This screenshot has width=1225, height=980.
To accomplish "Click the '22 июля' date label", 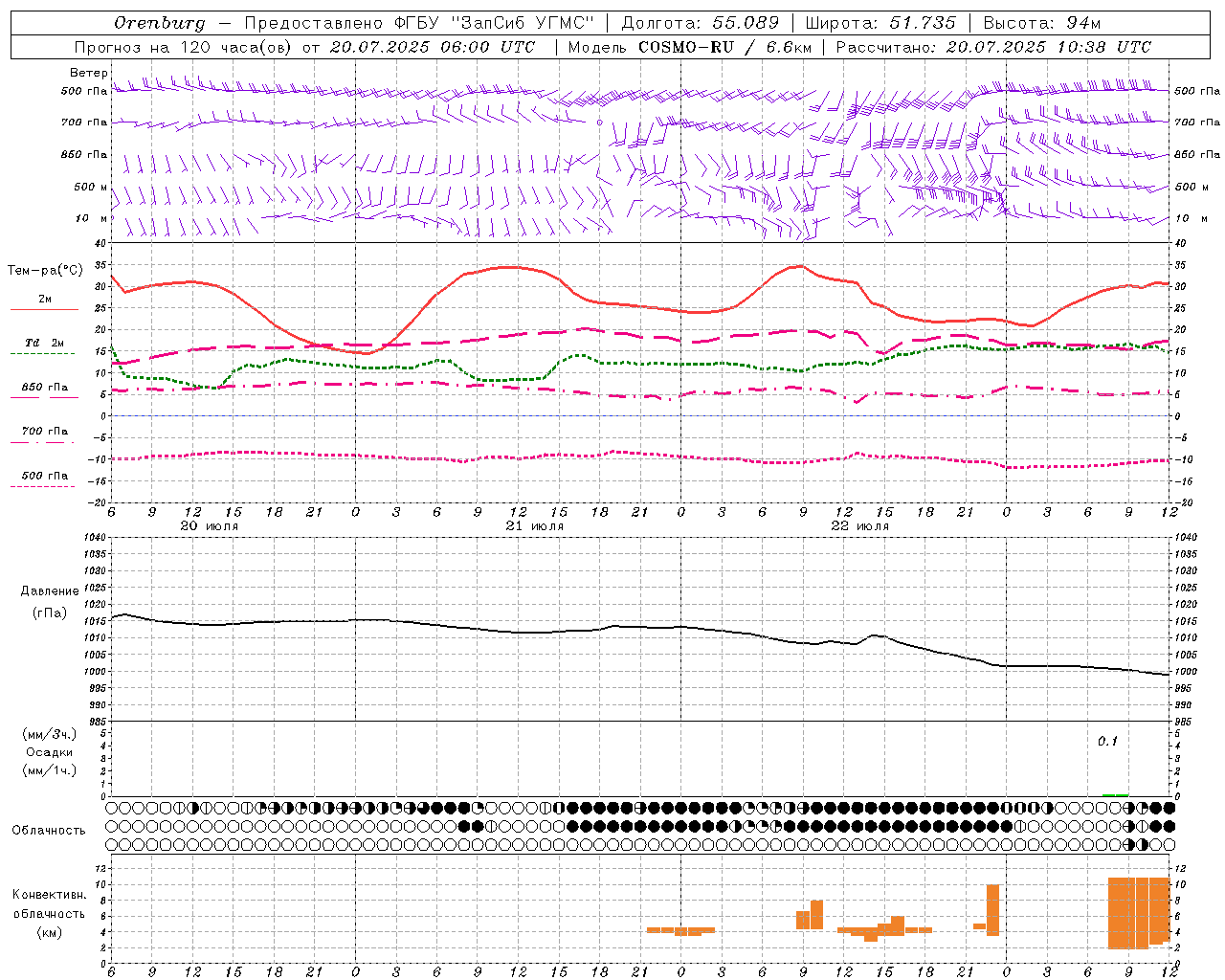I will (860, 526).
